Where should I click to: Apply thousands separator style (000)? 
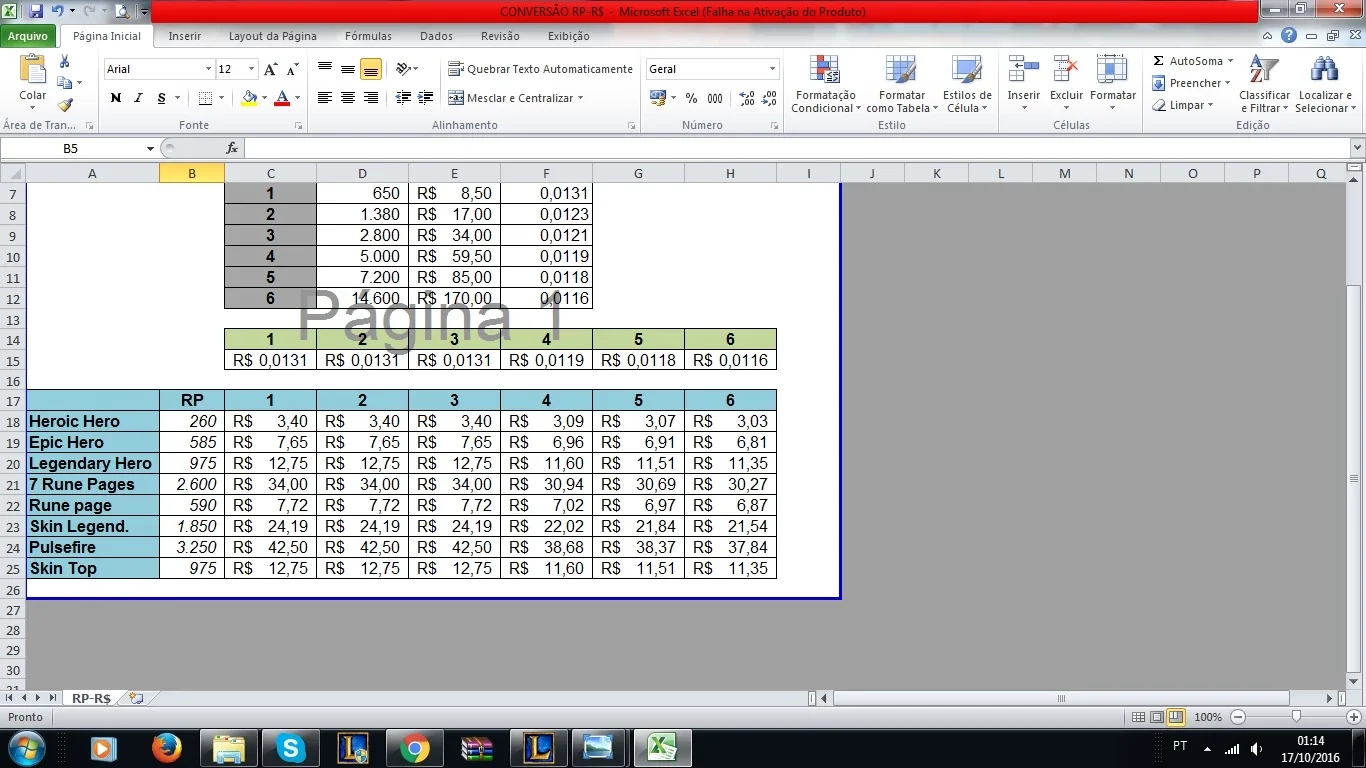click(715, 98)
